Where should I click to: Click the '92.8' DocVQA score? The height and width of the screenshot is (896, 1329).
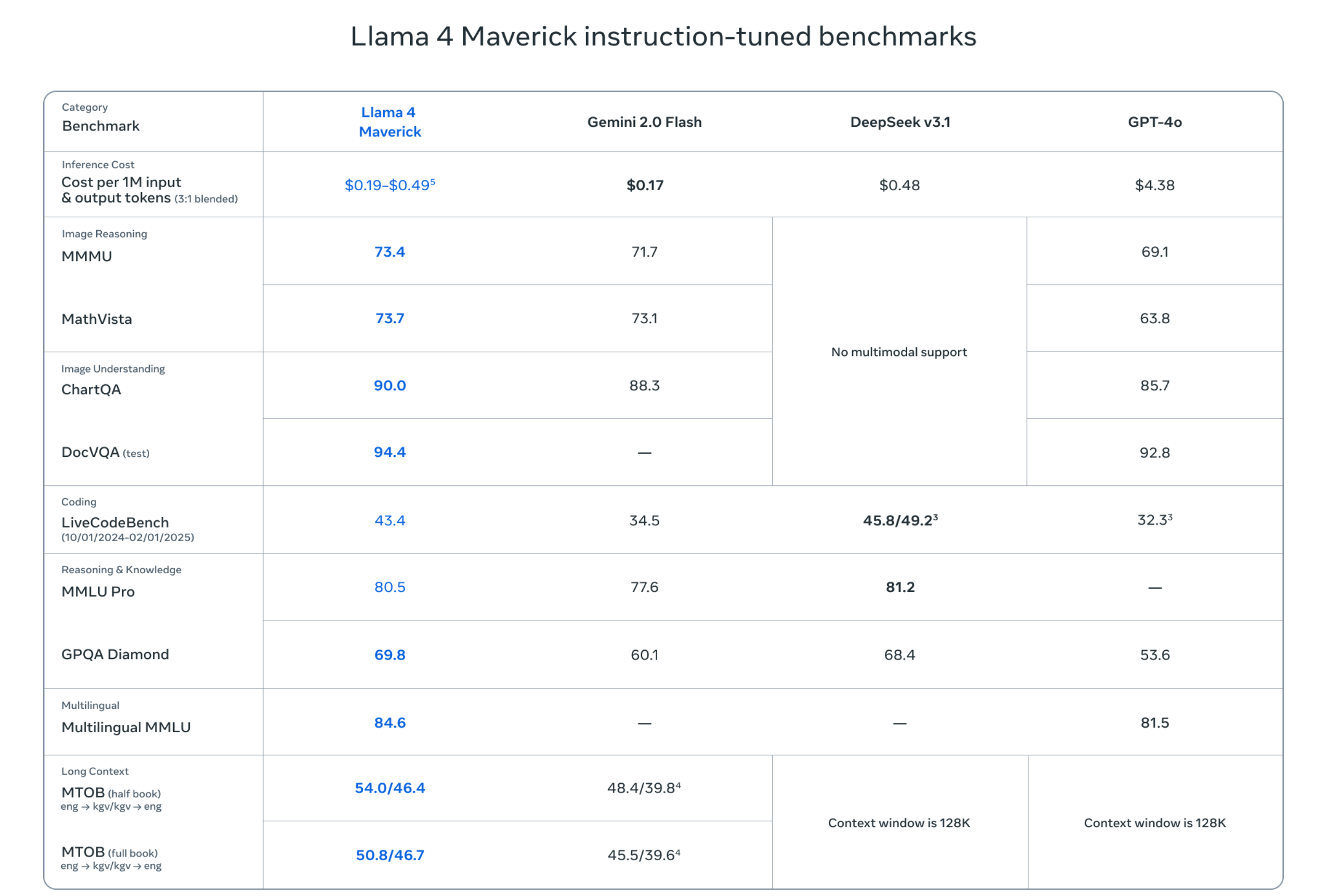[1155, 453]
